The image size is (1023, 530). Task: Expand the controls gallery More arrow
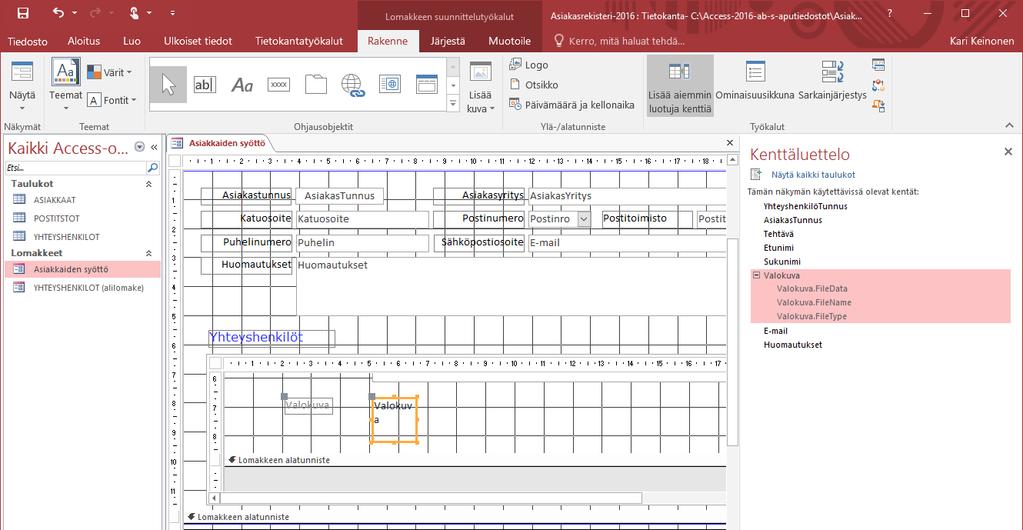[x=453, y=103]
